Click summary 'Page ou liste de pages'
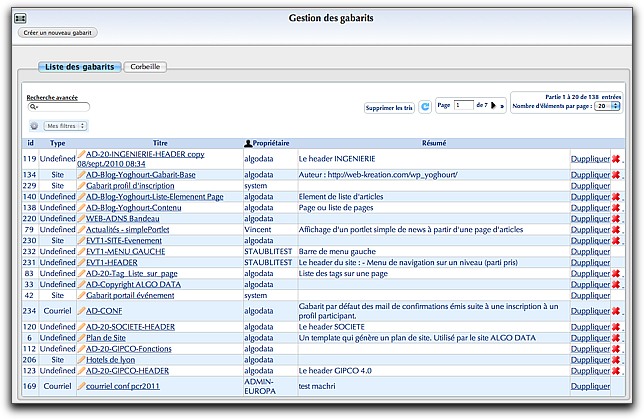644x419 pixels. 336,207
